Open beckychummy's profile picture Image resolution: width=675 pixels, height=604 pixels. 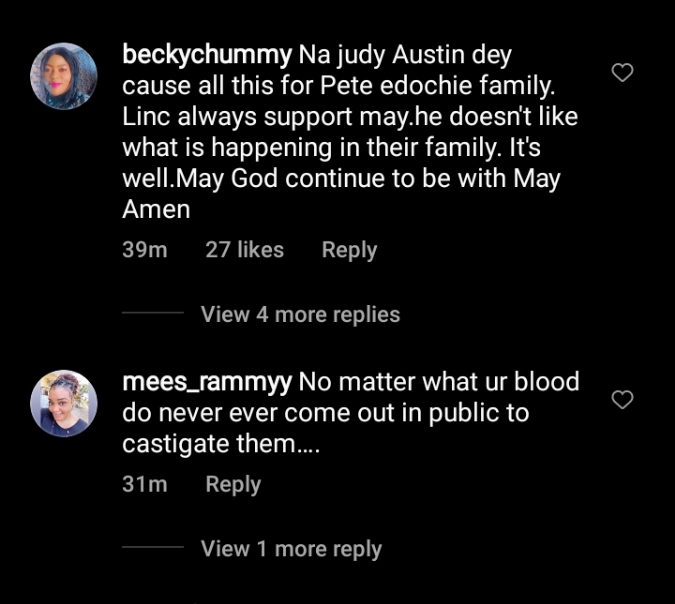[x=64, y=76]
